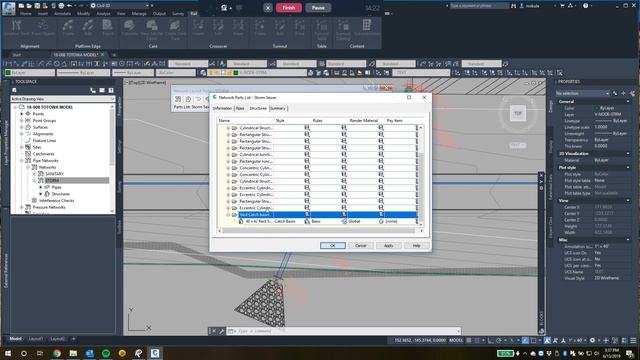The height and width of the screenshot is (360, 640).
Task: Open the layer dropdown in toolbar
Action: (x=257, y=73)
